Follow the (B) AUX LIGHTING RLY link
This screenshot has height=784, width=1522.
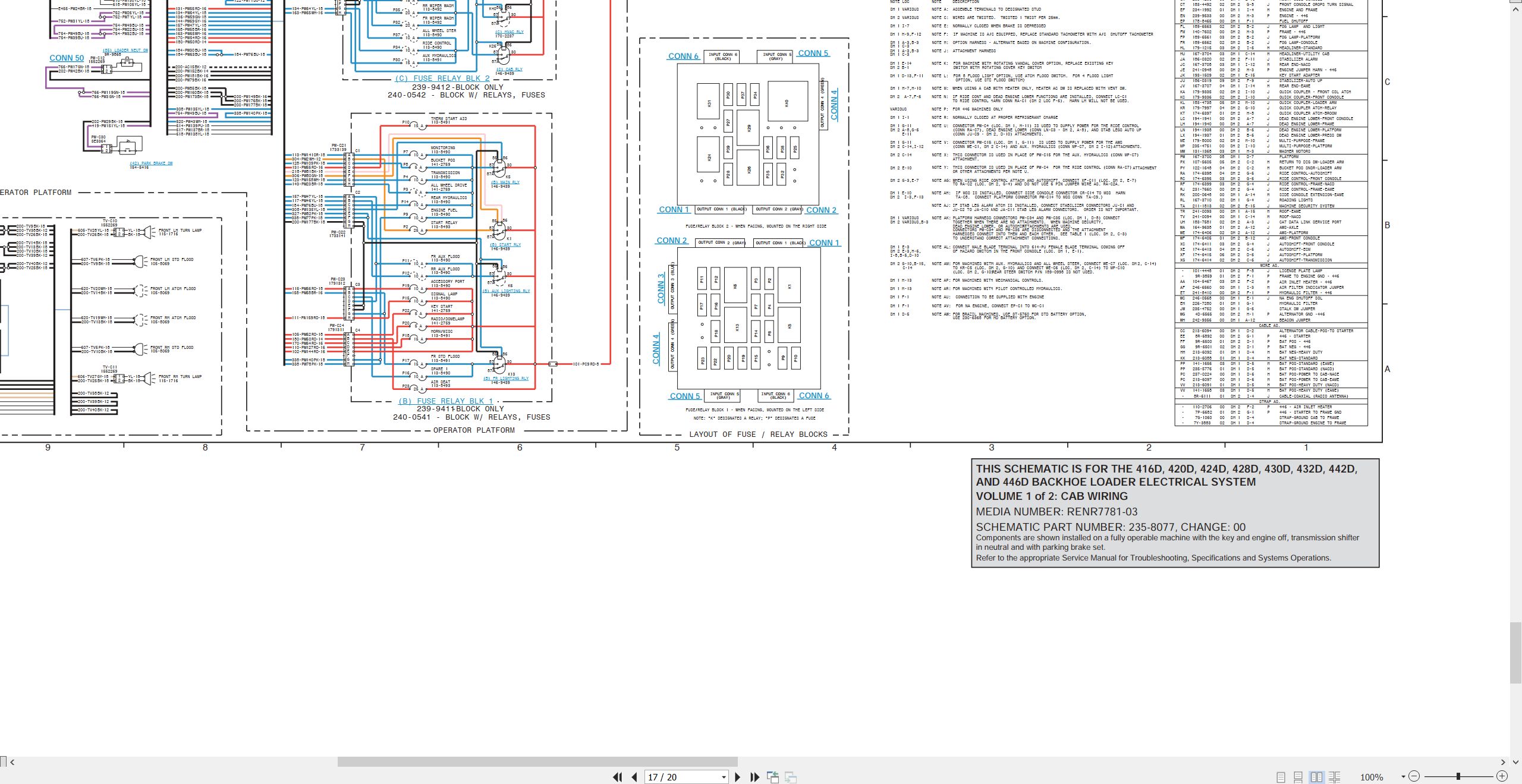click(x=506, y=291)
